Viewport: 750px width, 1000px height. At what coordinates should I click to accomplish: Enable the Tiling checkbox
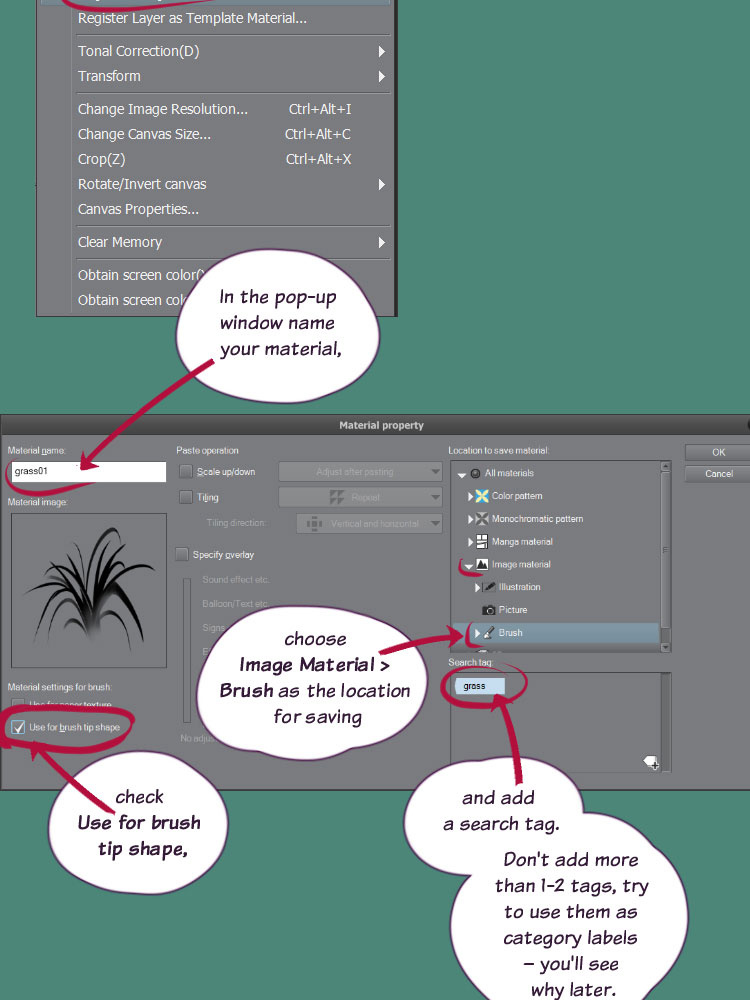click(185, 497)
